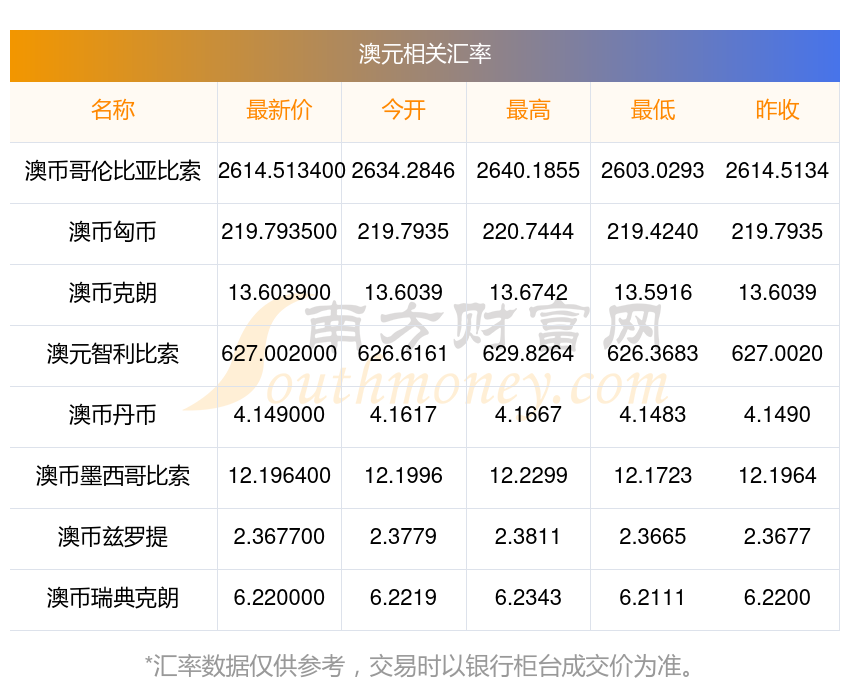Select the 最新价 column header
Screen dimensions: 850x698
click(x=279, y=110)
